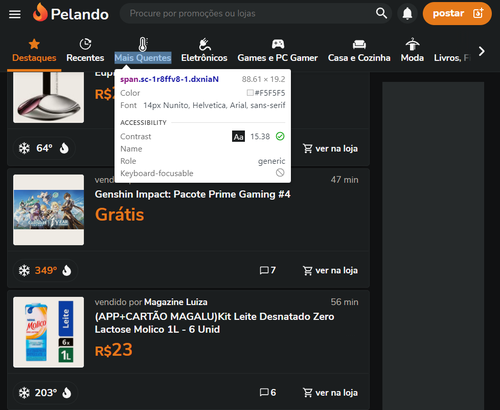Click the Magazine Luiza seller link
Image resolution: width=500 pixels, height=410 pixels.
tap(176, 302)
